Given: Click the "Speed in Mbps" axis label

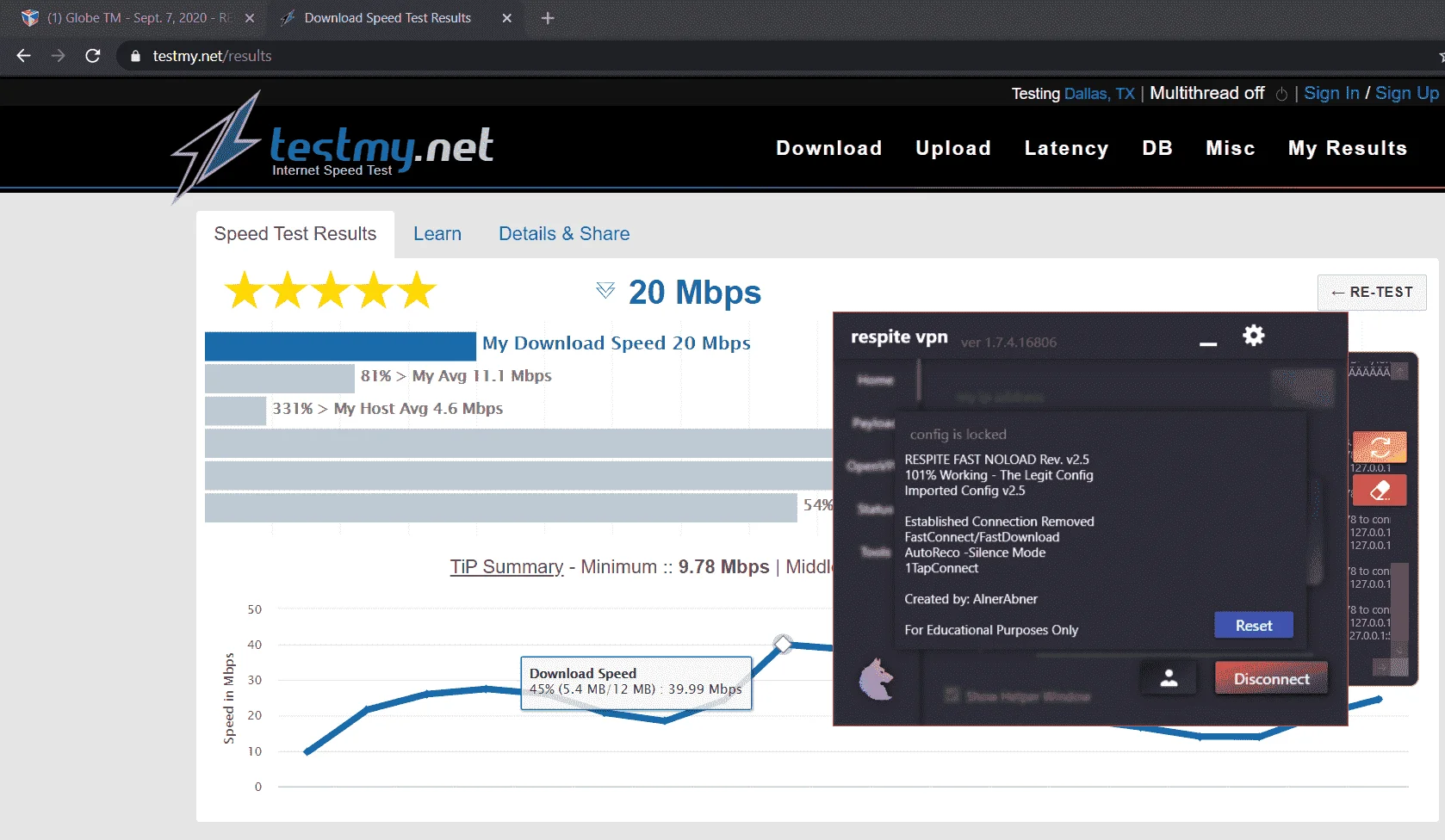Looking at the screenshot, I should (x=229, y=698).
